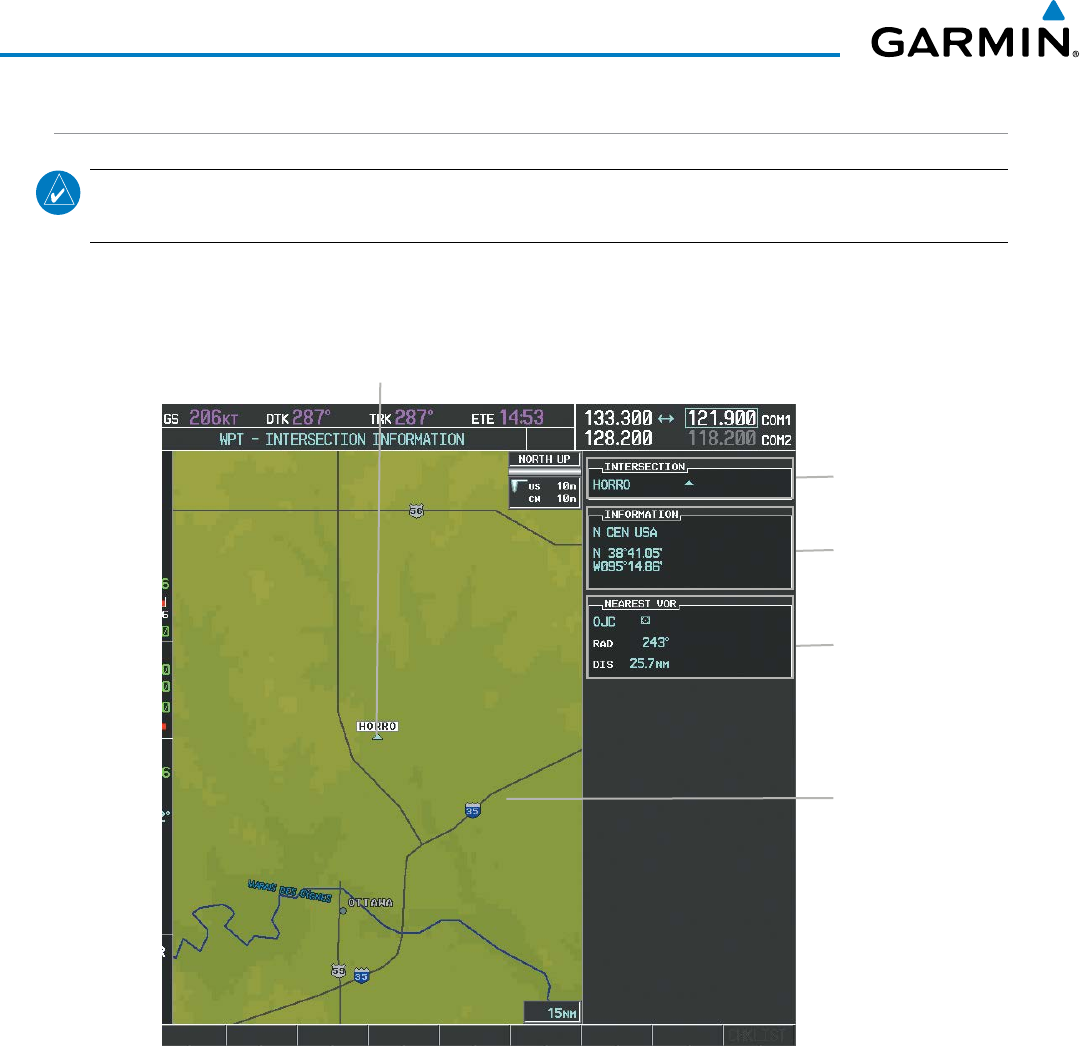Click the Highway 56 shield on map
Image resolution: width=1080 pixels, height=1046 pixels.
coord(416,510)
